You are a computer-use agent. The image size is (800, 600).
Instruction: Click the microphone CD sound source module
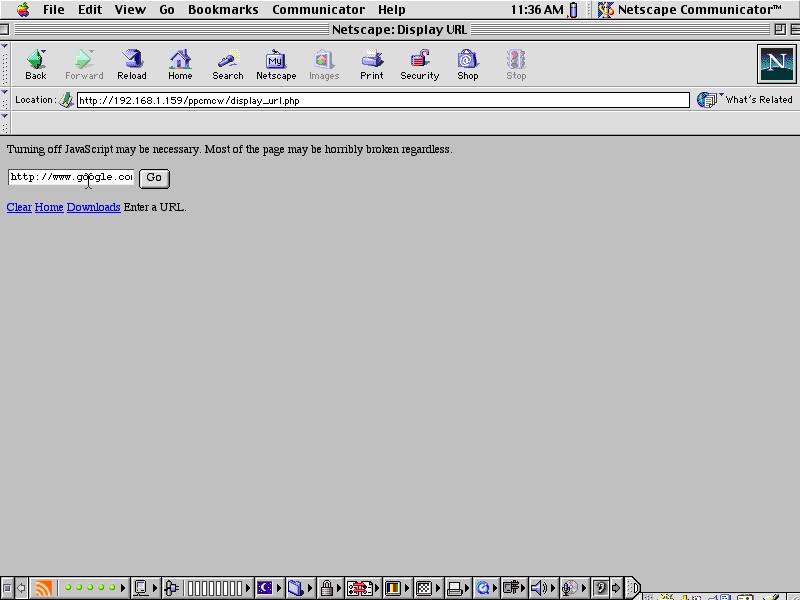(573, 588)
